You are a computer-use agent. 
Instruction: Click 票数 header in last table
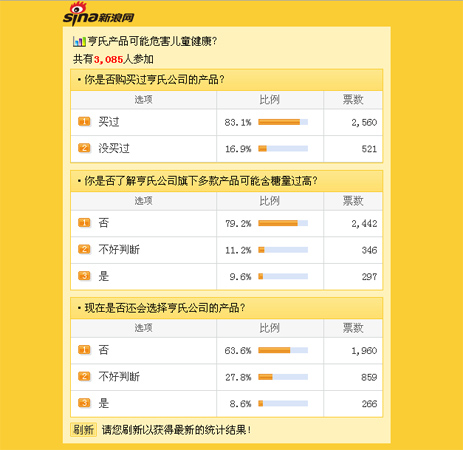click(353, 328)
